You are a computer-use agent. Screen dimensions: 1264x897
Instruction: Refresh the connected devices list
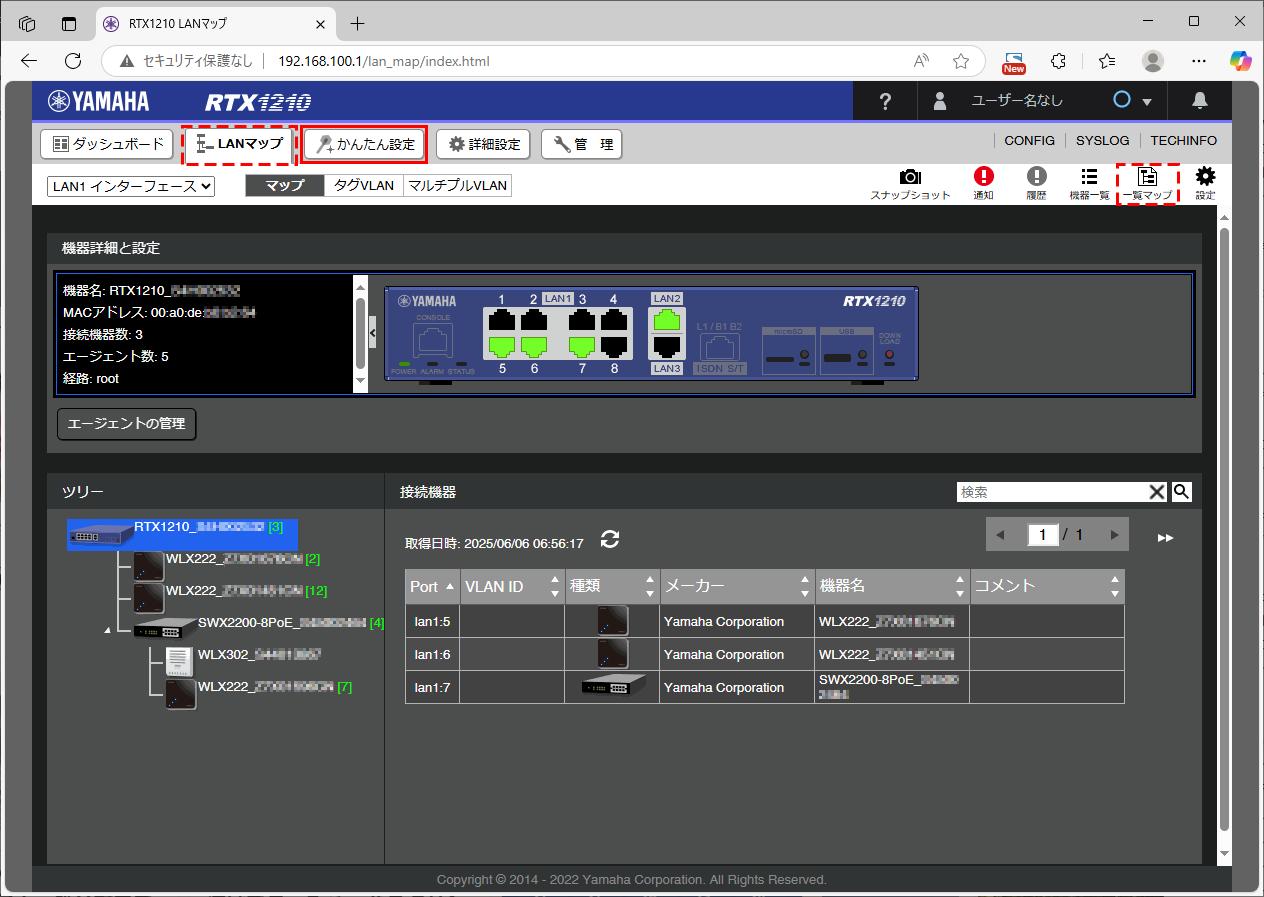[x=610, y=539]
